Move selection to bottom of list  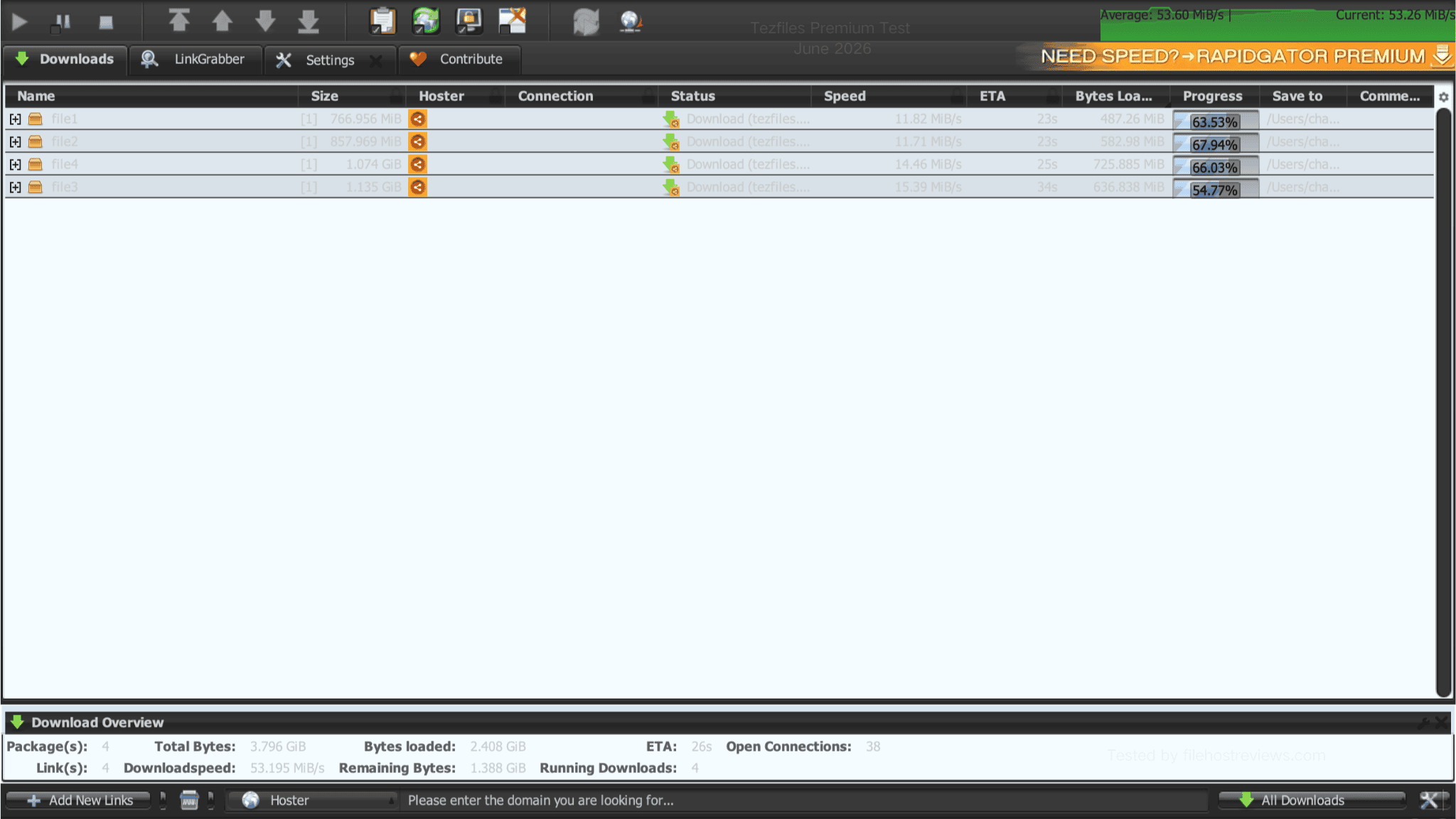pyautogui.click(x=309, y=21)
